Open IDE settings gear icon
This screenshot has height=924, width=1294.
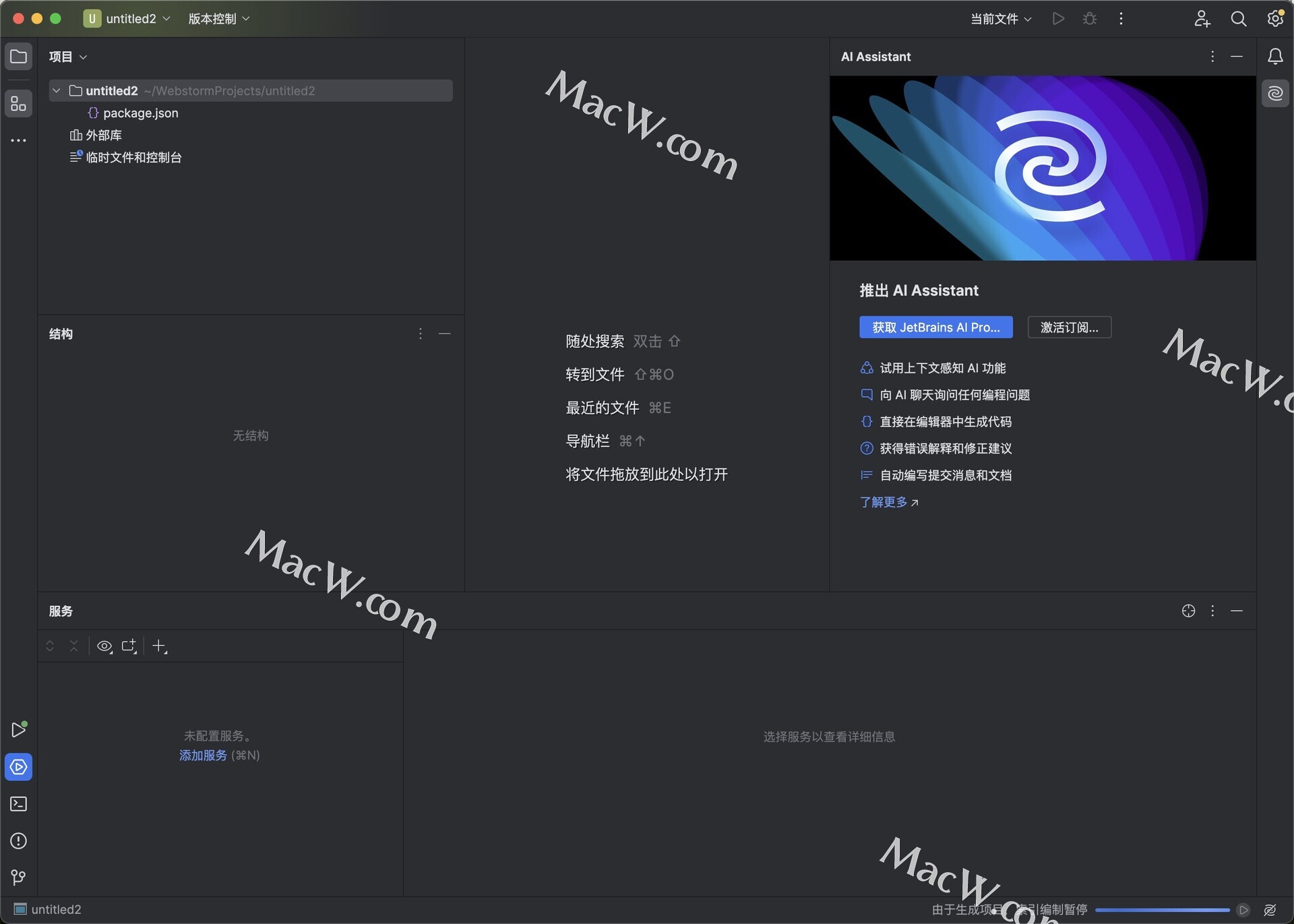(x=1275, y=19)
